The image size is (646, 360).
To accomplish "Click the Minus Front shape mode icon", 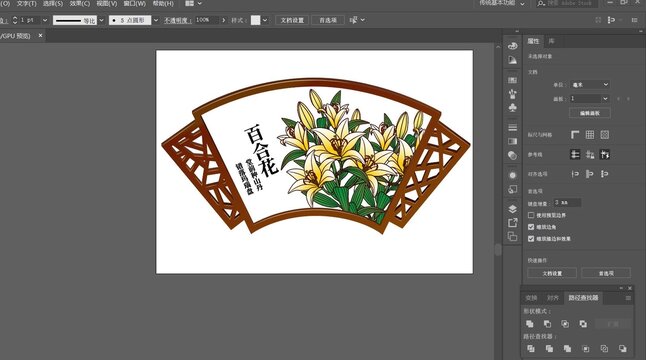I will pos(547,324).
